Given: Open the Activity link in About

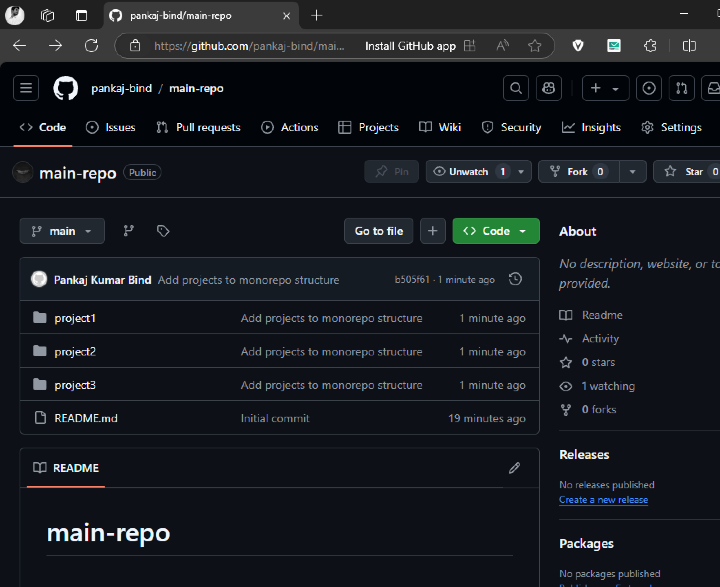Looking at the screenshot, I should coord(589,339).
